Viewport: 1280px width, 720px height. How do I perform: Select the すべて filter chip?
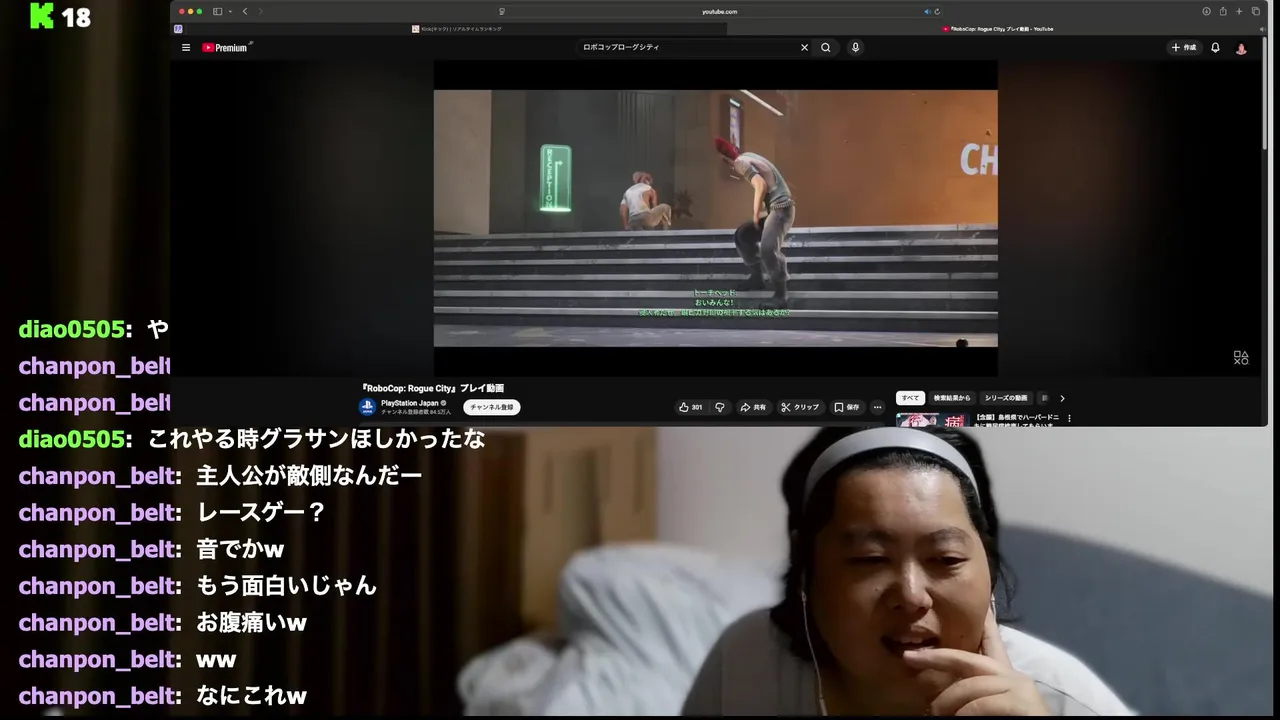(x=910, y=398)
